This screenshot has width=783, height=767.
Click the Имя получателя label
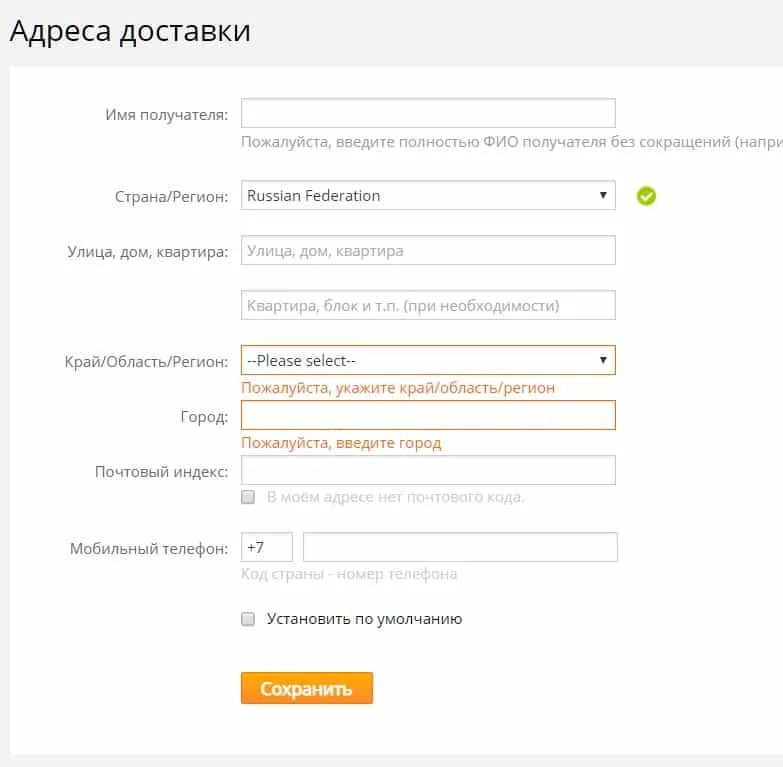pos(167,115)
